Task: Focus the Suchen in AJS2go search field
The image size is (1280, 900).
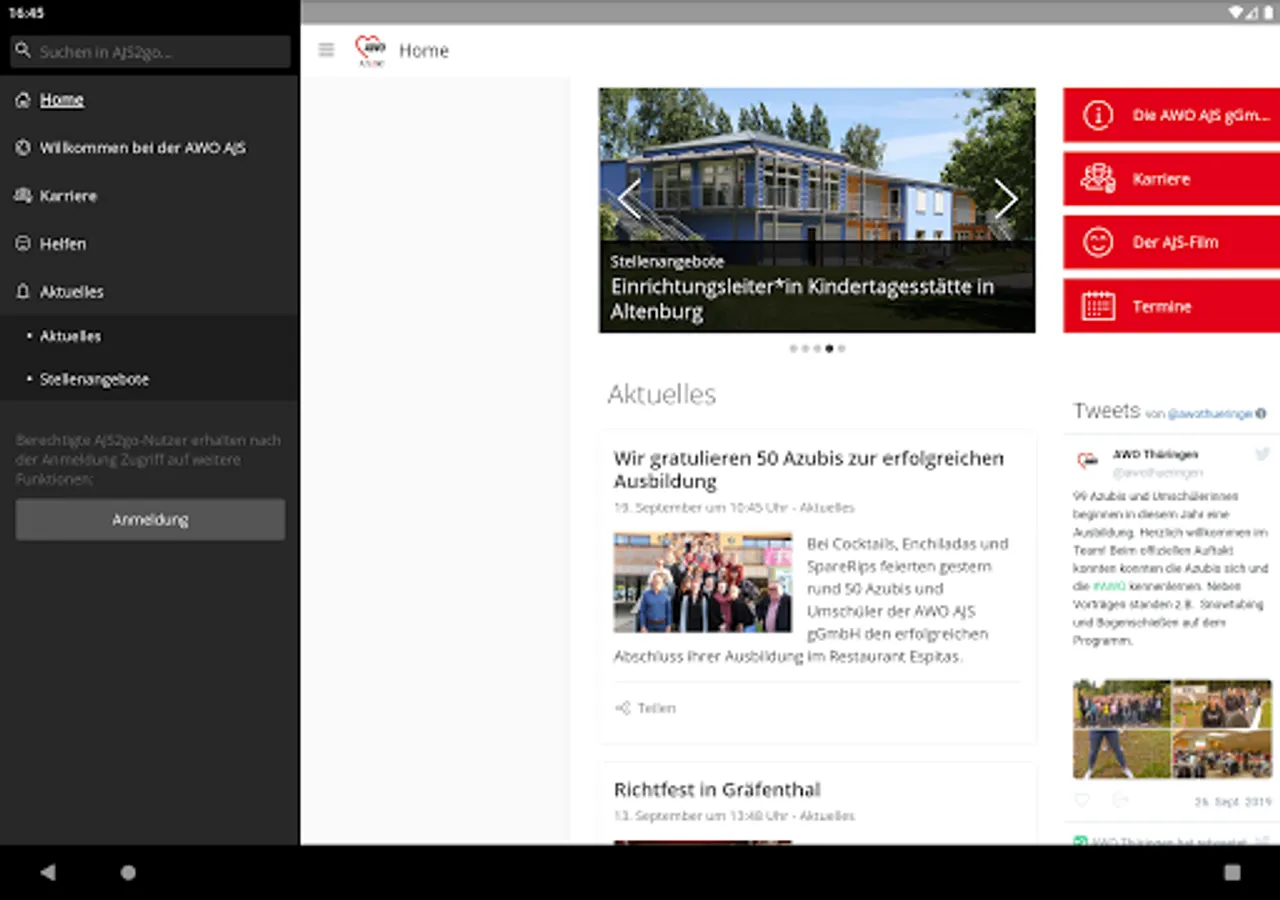Action: tap(150, 52)
